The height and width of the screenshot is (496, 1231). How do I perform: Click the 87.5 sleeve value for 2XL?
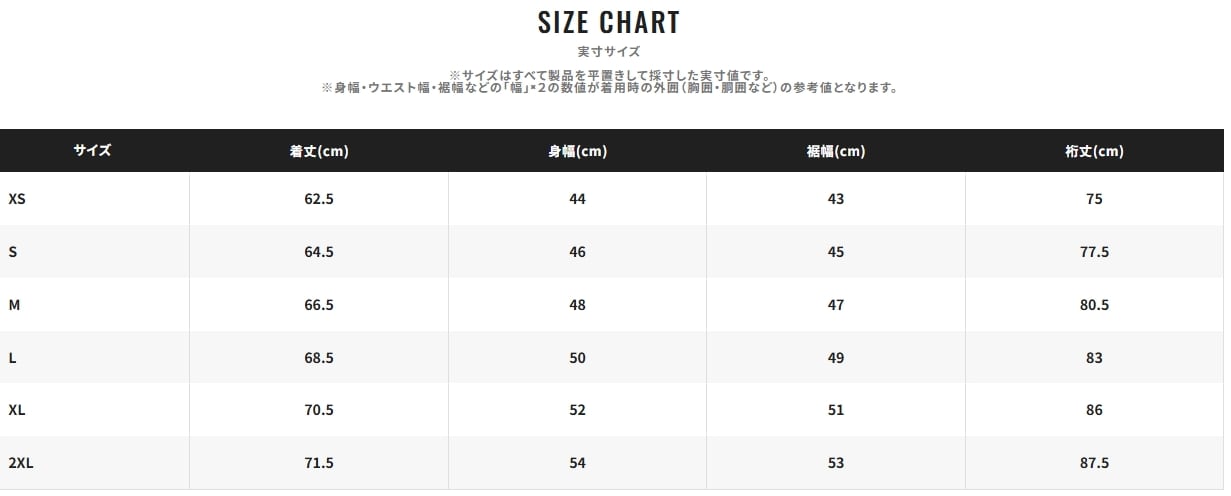click(x=1094, y=463)
